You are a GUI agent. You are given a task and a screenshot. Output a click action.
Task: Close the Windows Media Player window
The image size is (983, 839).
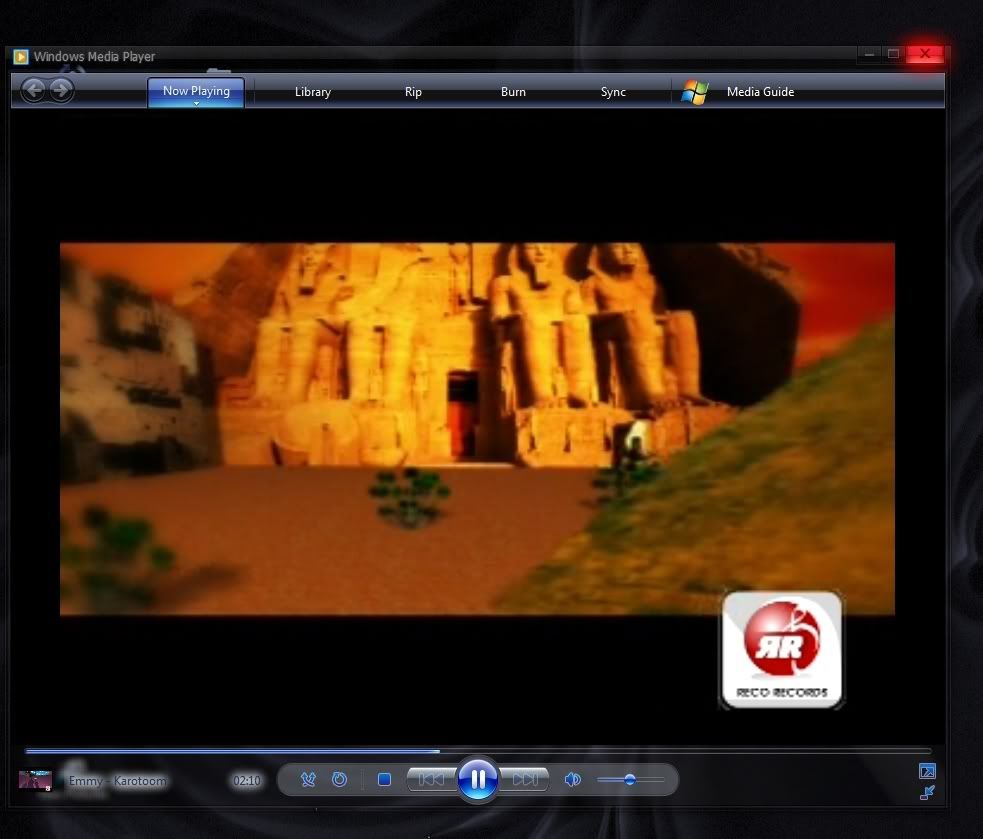pos(925,55)
